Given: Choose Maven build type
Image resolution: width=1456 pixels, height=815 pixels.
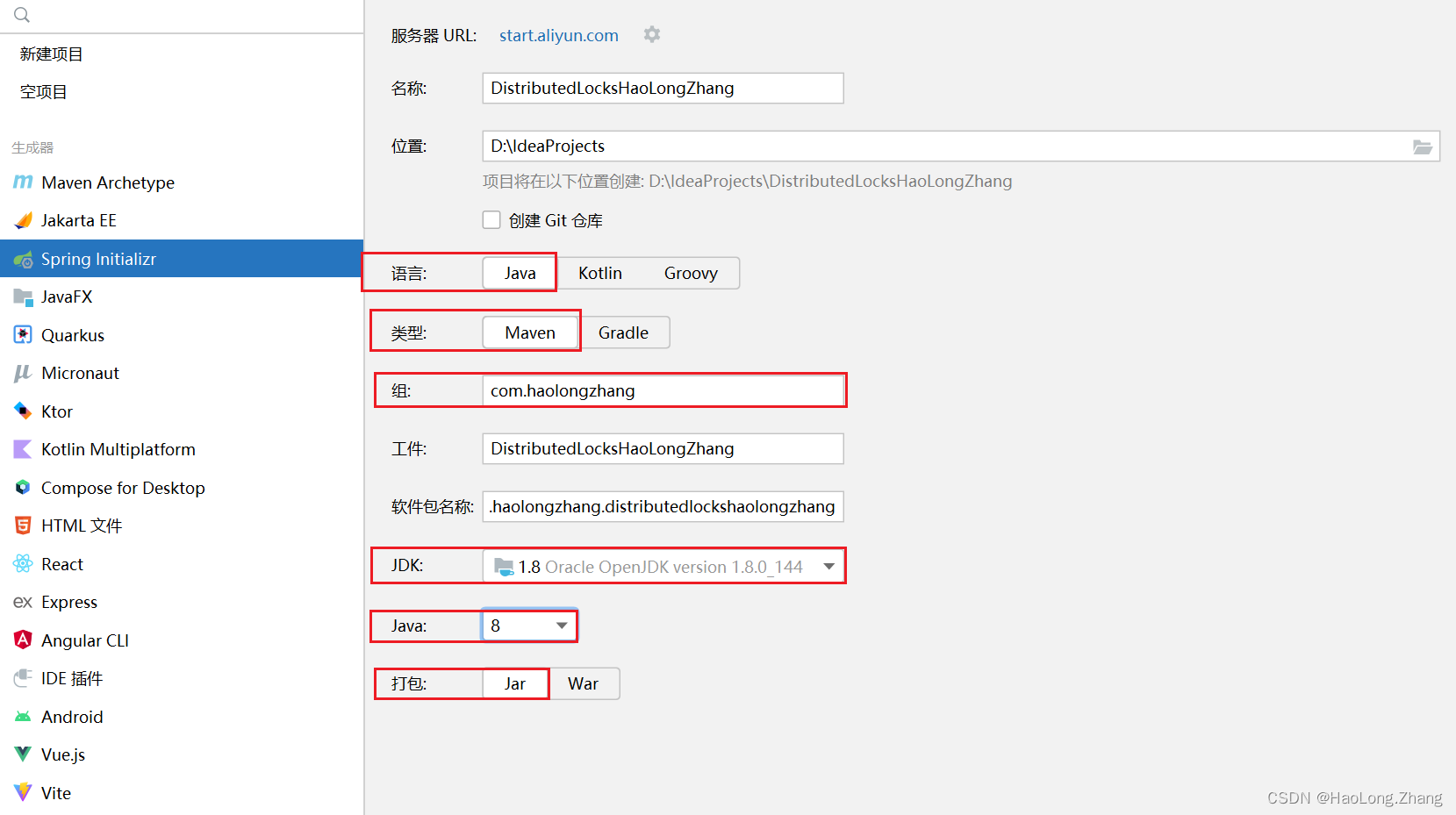Looking at the screenshot, I should point(530,332).
